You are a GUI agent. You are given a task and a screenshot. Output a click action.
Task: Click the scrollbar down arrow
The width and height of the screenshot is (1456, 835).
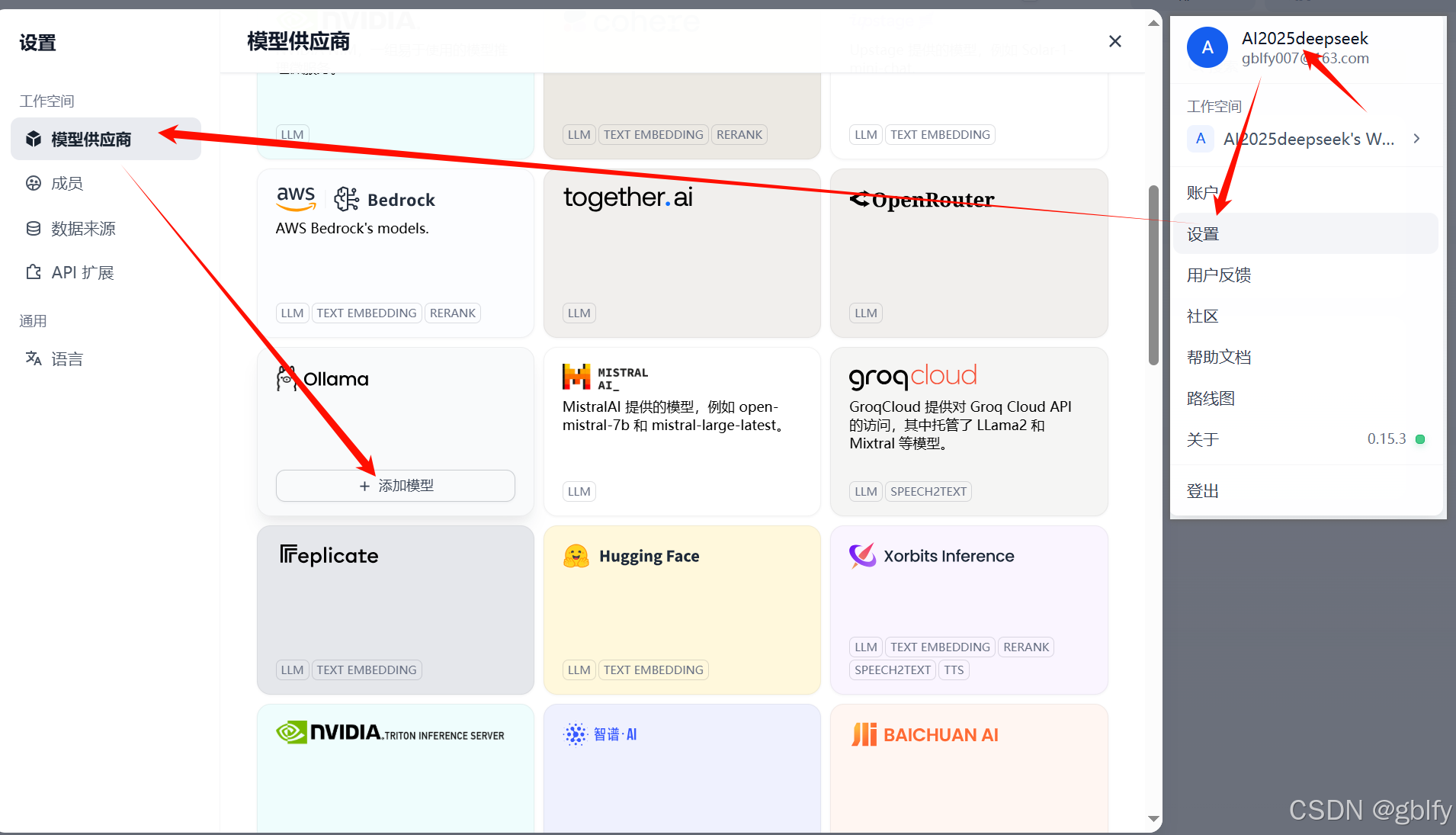coord(1153,819)
